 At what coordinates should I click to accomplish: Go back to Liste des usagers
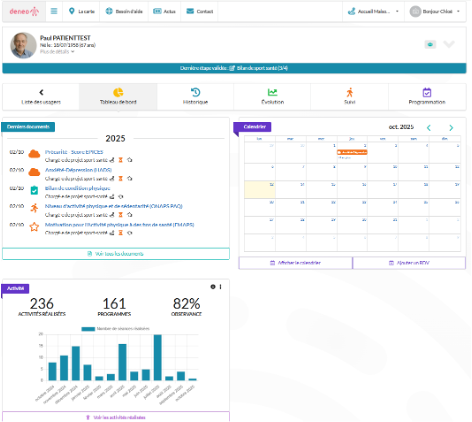click(x=41, y=96)
